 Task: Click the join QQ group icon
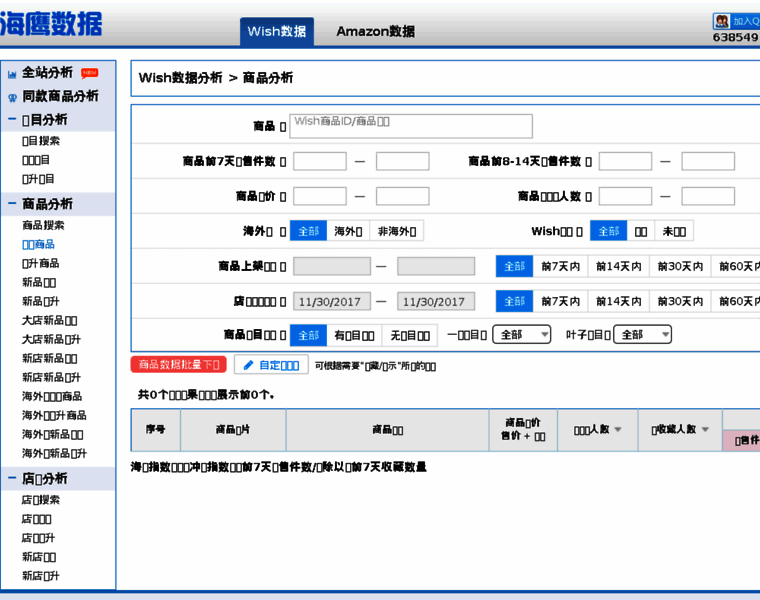720,21
